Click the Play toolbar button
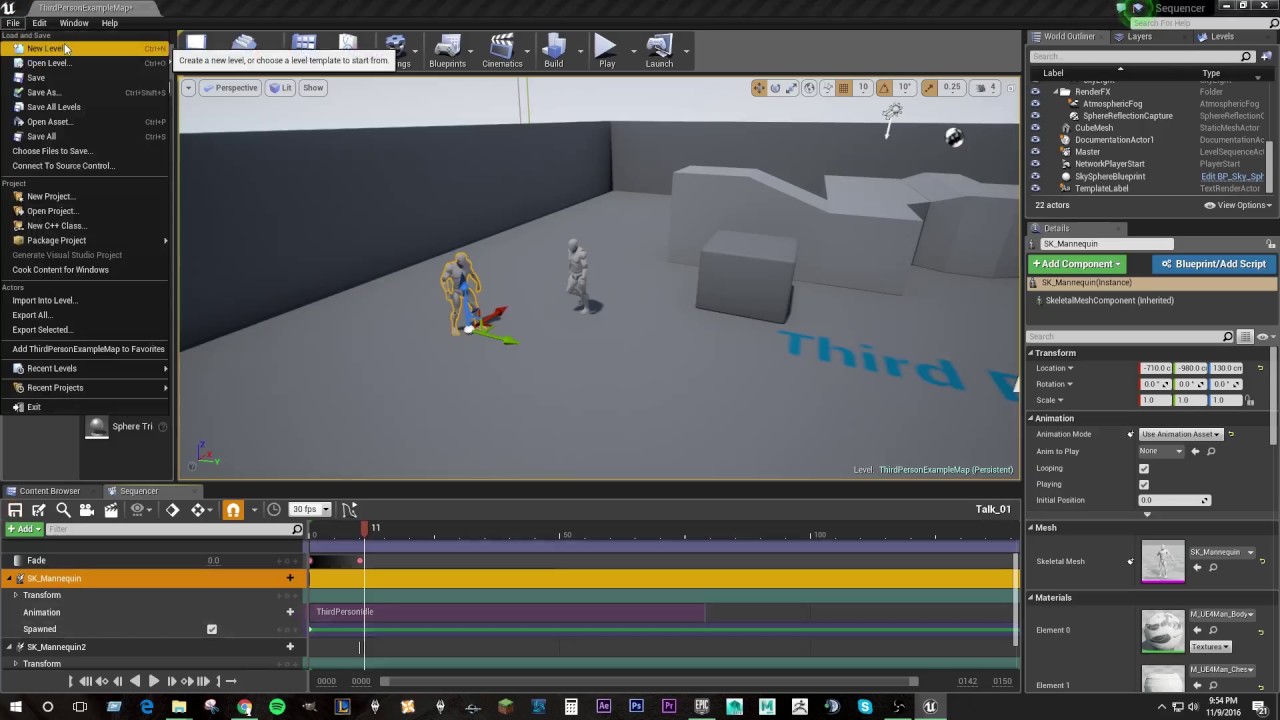 (606, 52)
